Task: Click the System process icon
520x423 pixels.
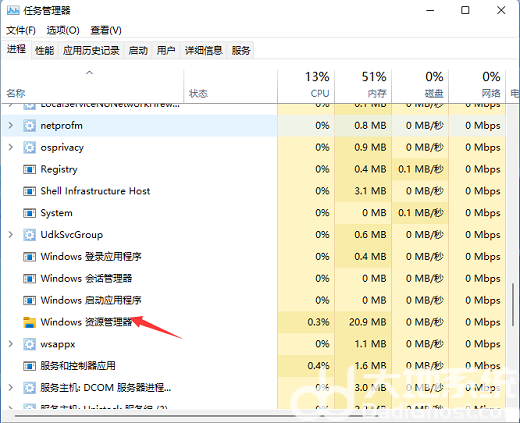Action: [29, 213]
